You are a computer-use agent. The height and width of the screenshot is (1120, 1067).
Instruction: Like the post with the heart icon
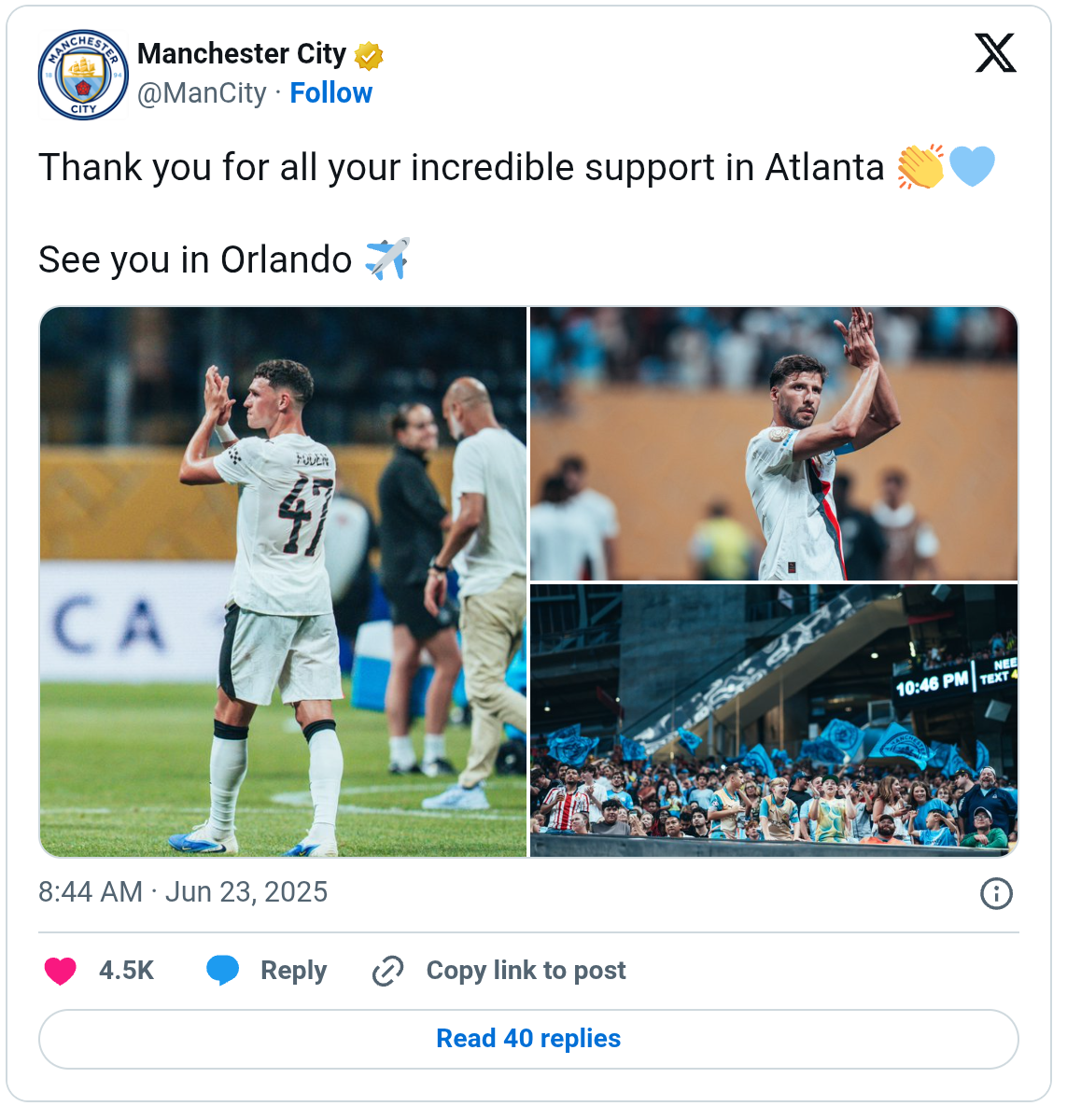[61, 971]
